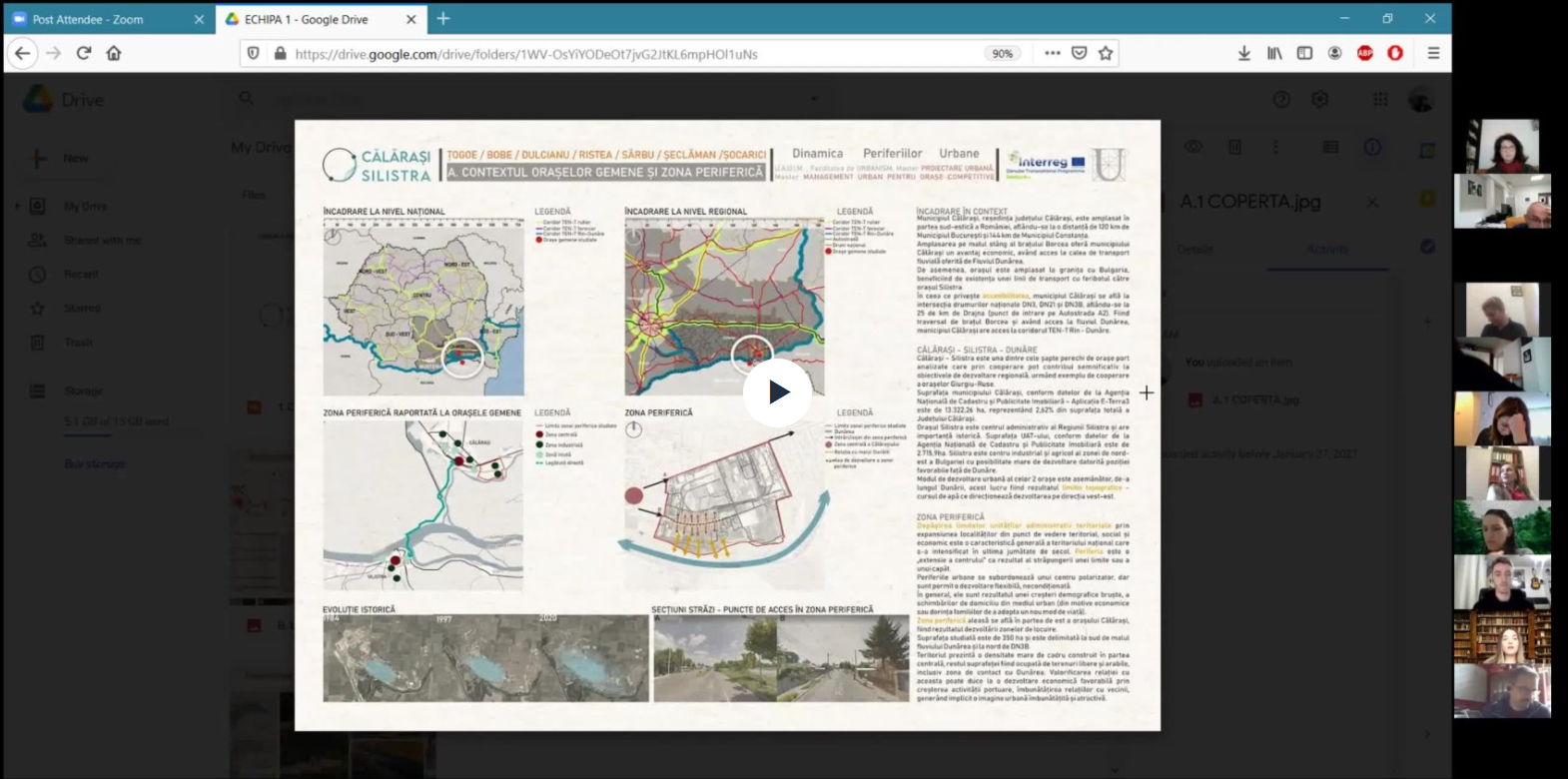The width and height of the screenshot is (1568, 779).
Task: Open the Drive Help icon
Action: [x=1281, y=99]
